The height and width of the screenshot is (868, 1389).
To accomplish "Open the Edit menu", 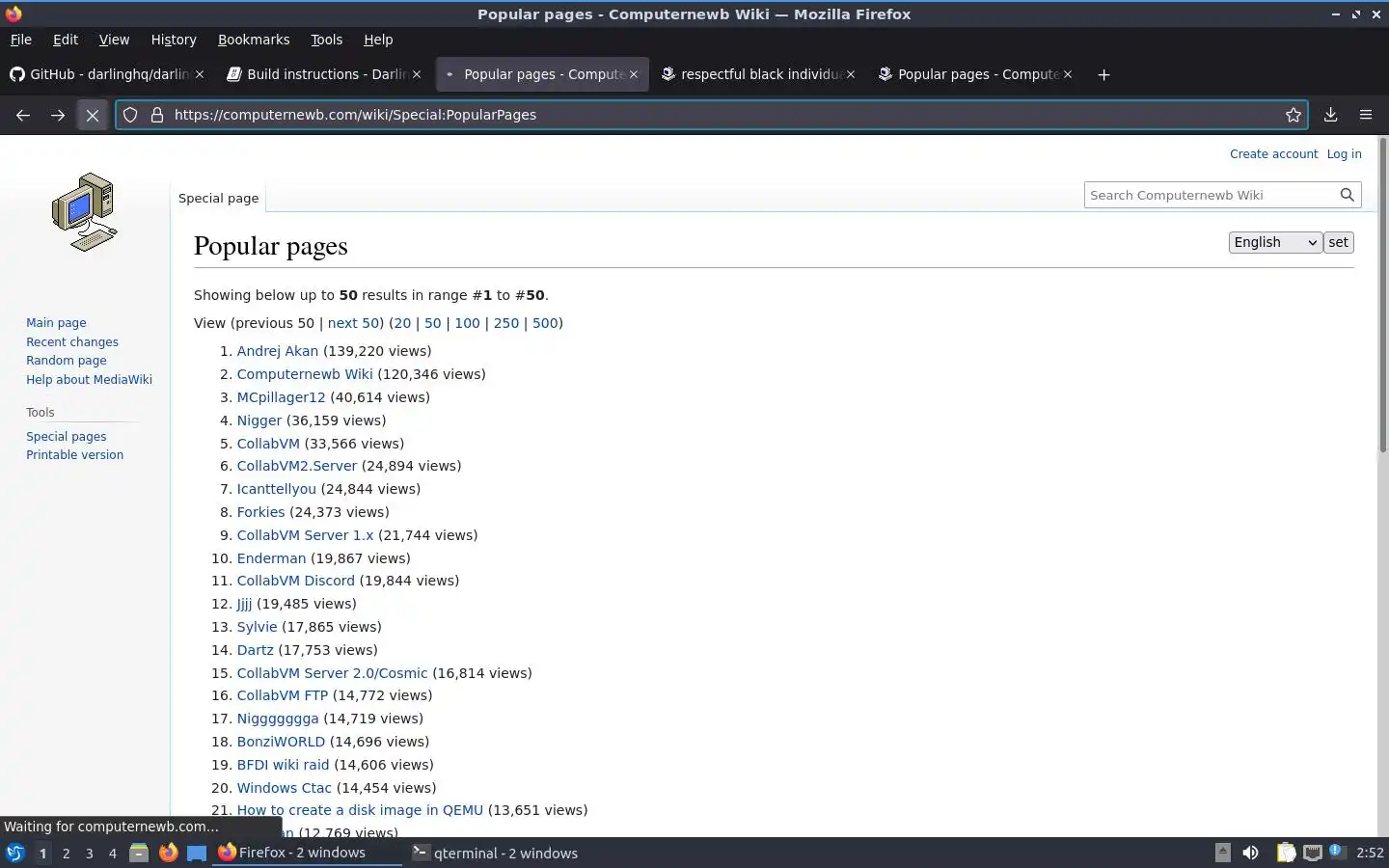I will (66, 40).
